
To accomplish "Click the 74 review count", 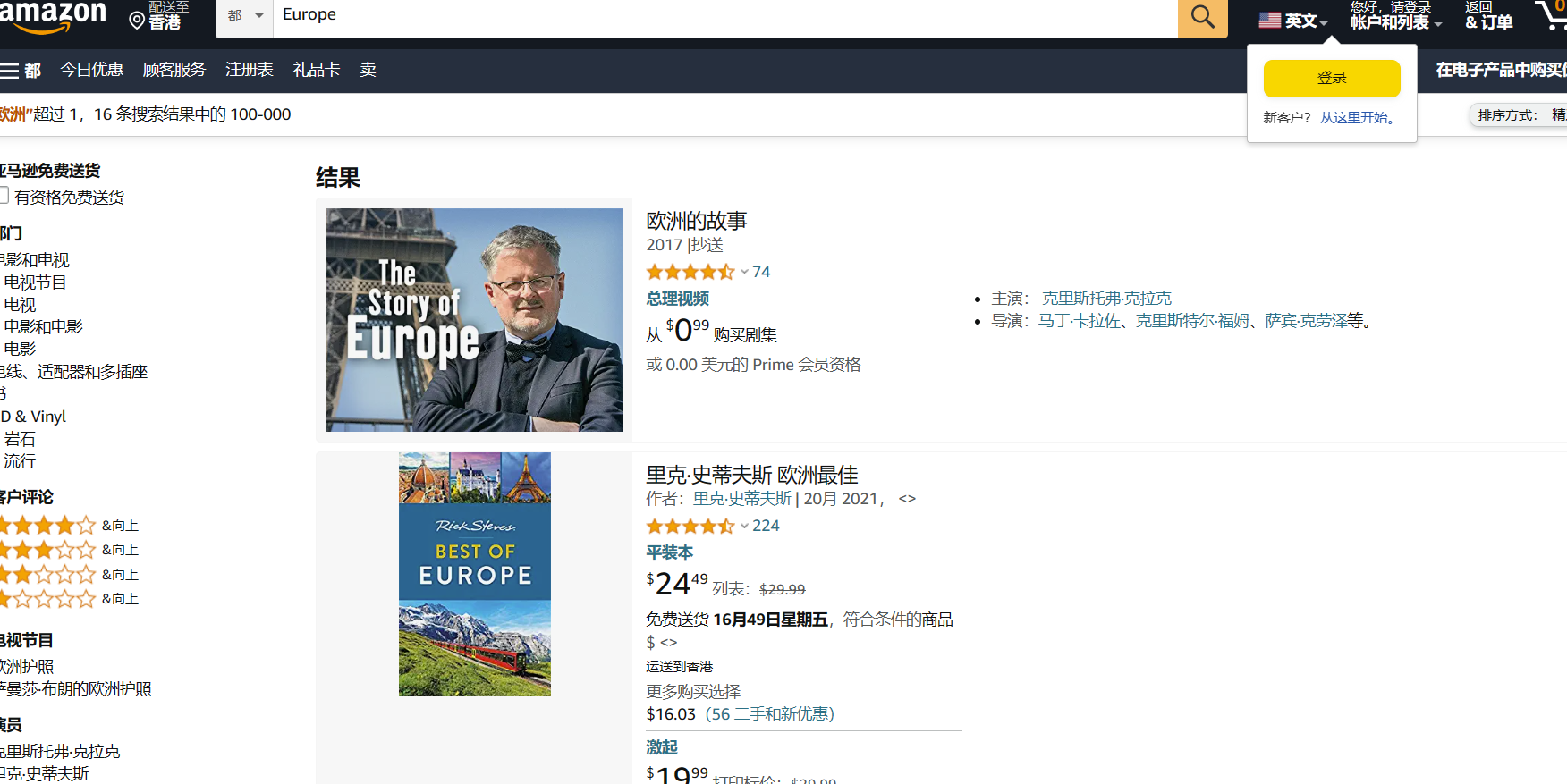I will (761, 272).
